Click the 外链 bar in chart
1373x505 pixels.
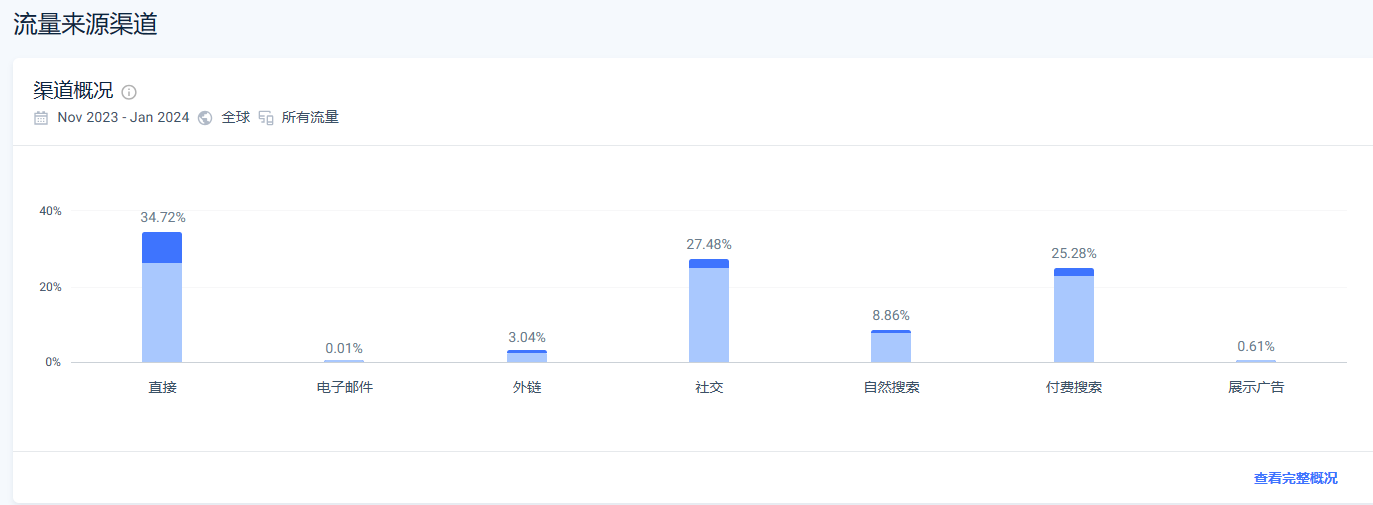[527, 356]
